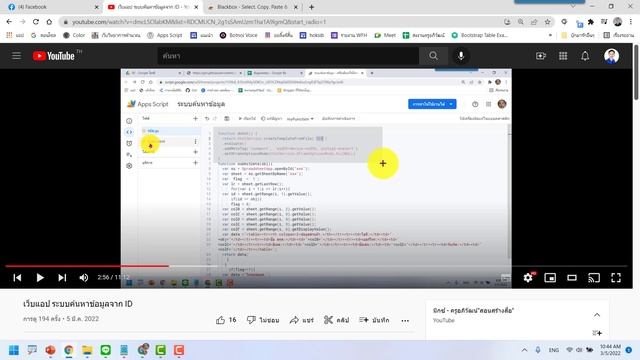Dislike the video with thumbs-down icon
640x360 pixels.
[x=251, y=320]
